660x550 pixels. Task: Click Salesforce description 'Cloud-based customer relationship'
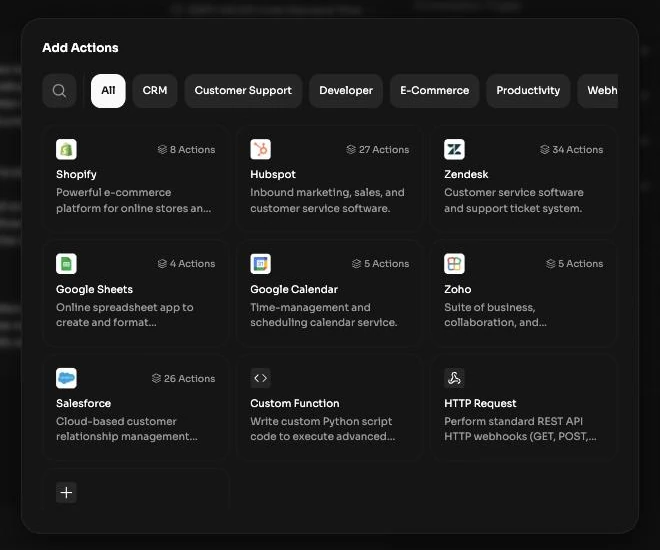pyautogui.click(x=126, y=429)
